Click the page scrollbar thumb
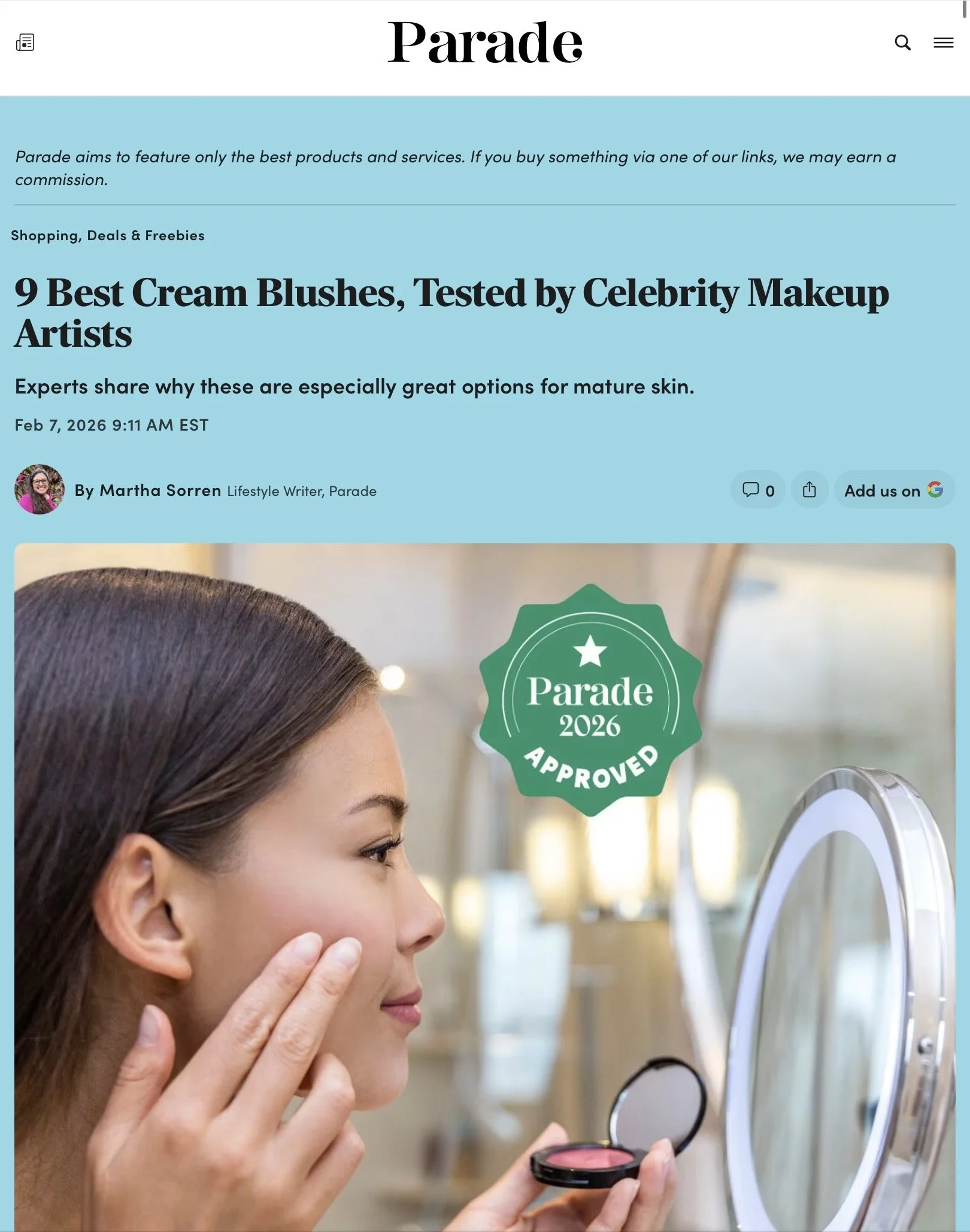The width and height of the screenshot is (970, 1232). tap(965, 10)
